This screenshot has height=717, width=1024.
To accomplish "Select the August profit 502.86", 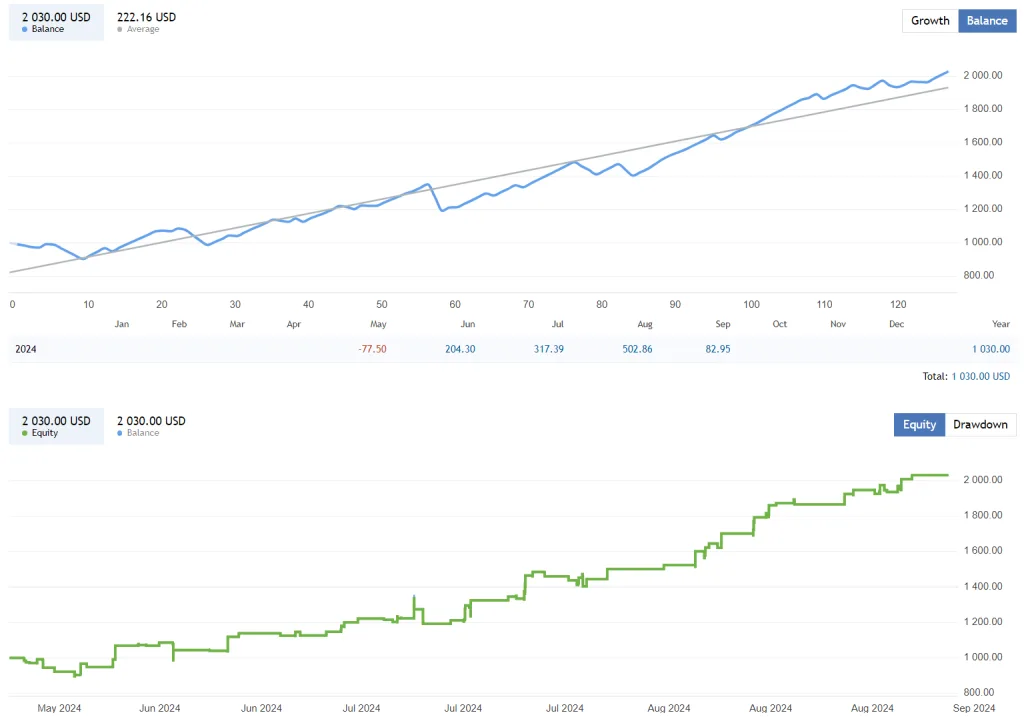I will [637, 350].
